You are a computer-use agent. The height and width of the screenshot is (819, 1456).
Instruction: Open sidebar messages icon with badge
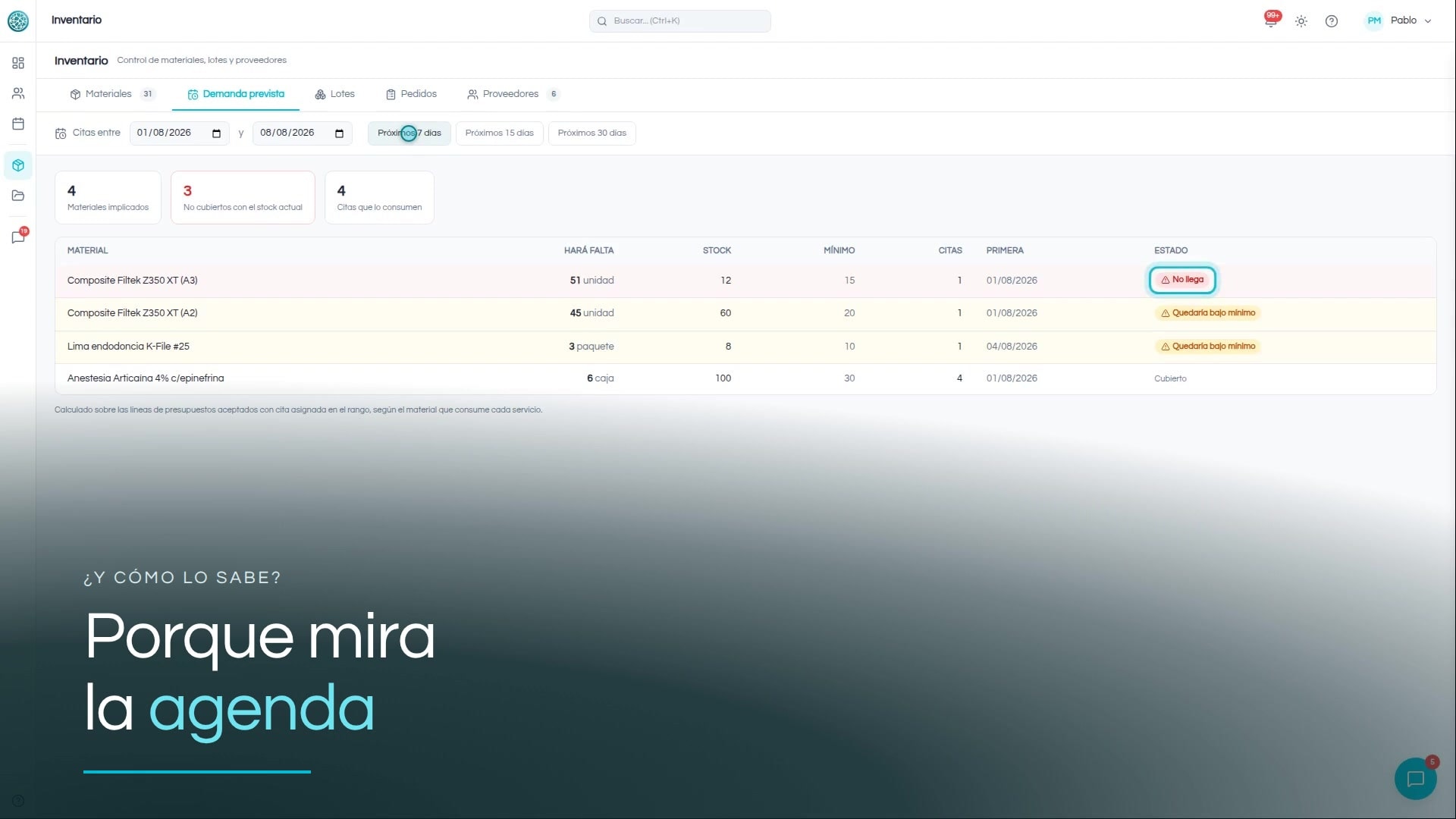(x=18, y=237)
